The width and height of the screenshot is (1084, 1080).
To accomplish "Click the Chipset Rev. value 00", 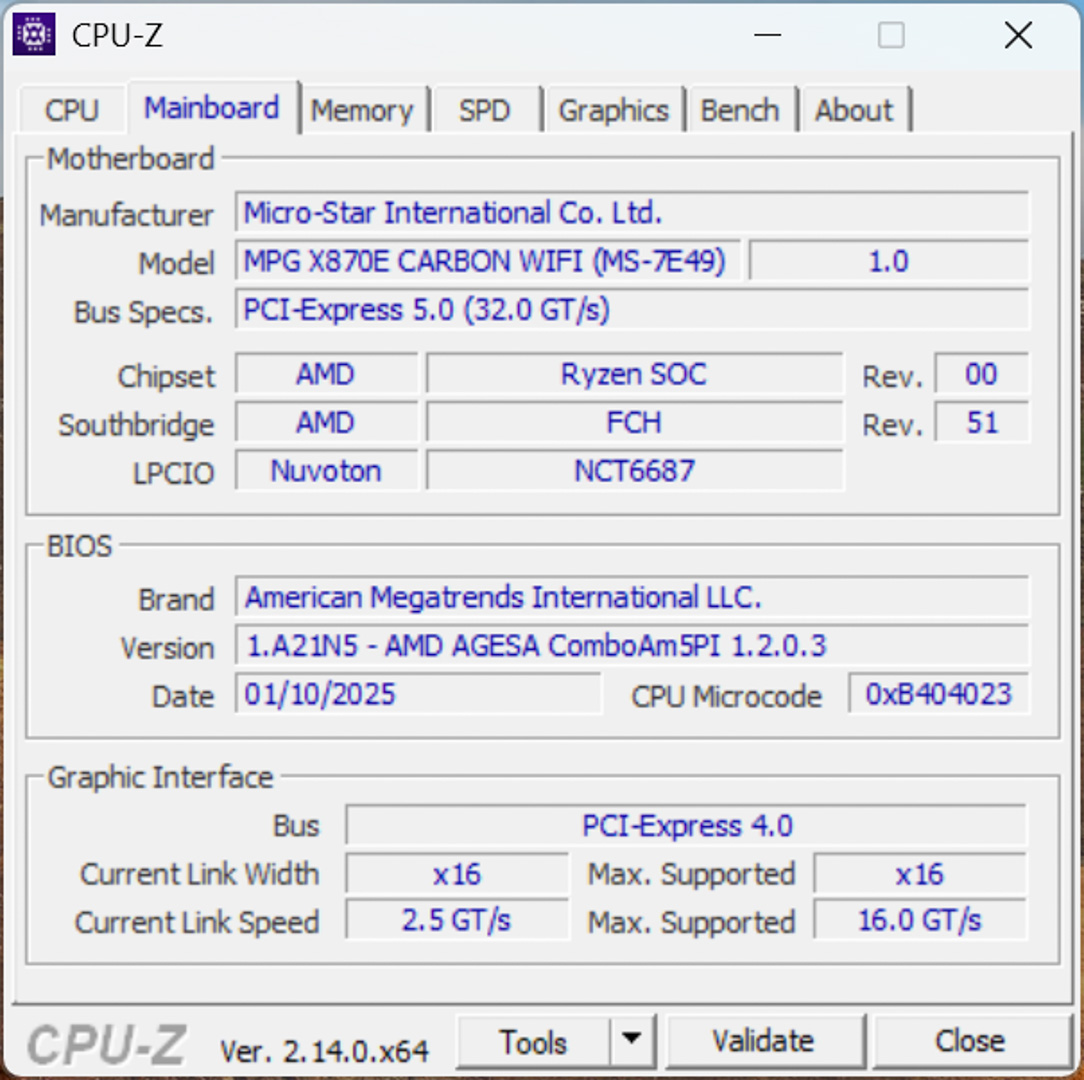I will pos(982,374).
